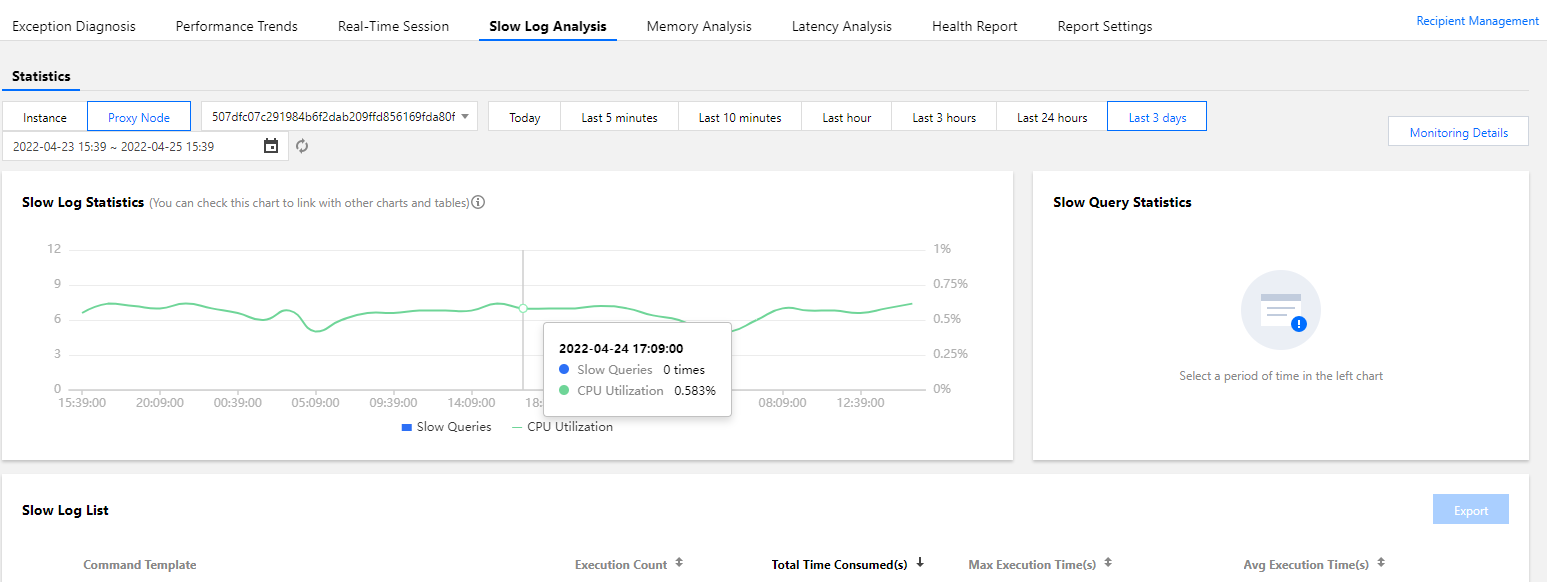Screen dimensions: 1547x582
Task: Open the Latency Analysis tab
Action: tap(842, 26)
